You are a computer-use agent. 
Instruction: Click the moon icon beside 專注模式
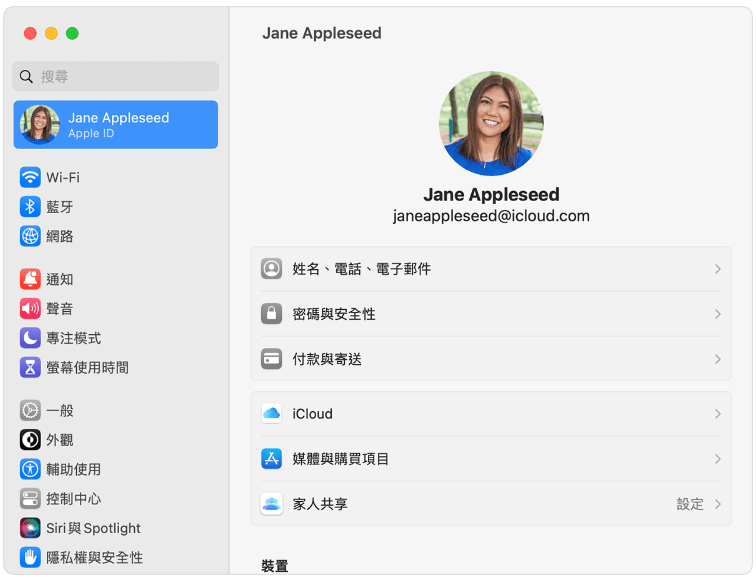(30, 338)
